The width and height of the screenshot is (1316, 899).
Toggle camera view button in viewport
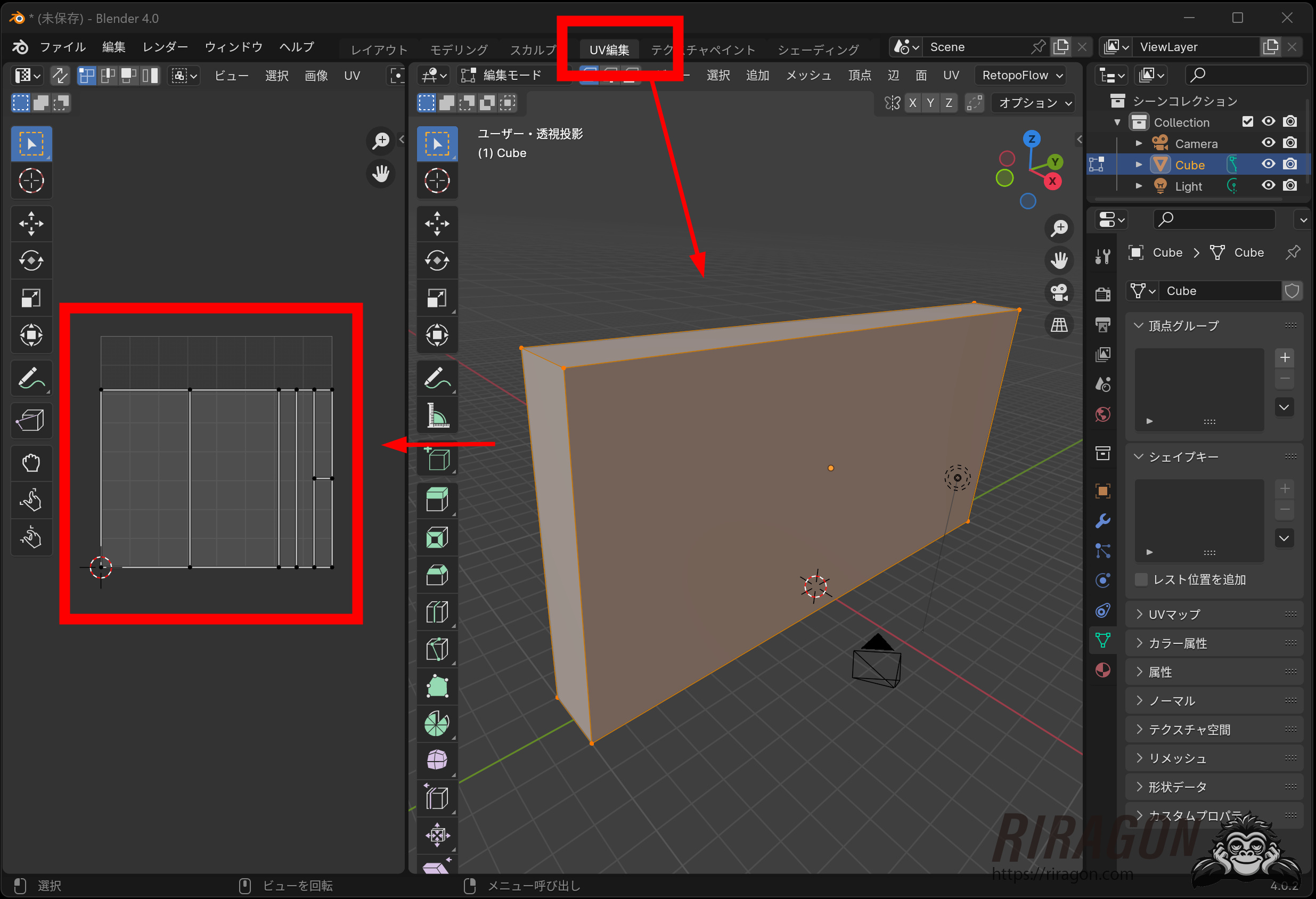point(1059,293)
